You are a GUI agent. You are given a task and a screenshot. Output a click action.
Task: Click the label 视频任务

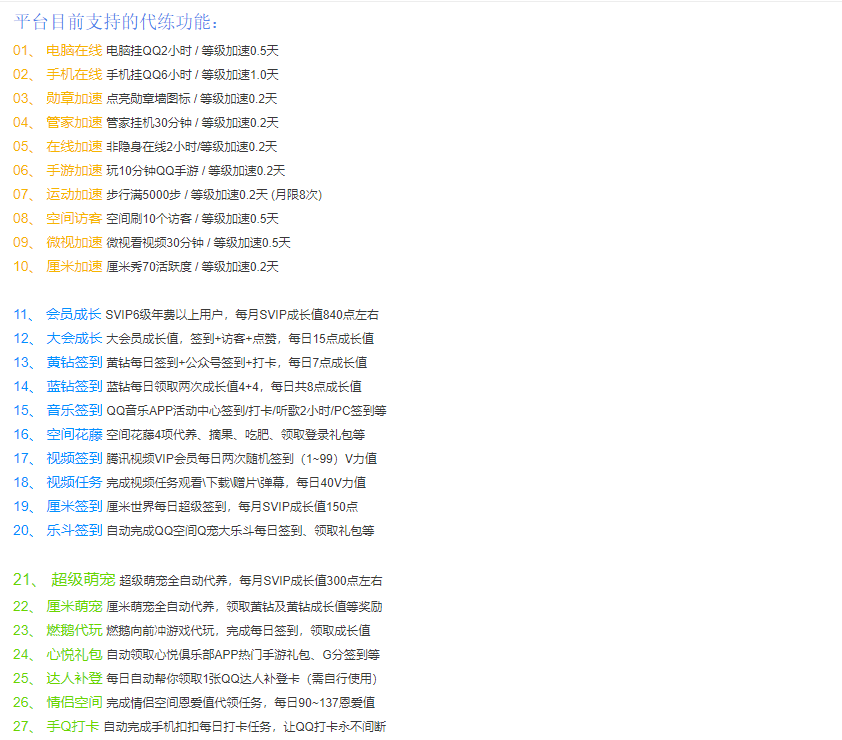click(x=74, y=482)
